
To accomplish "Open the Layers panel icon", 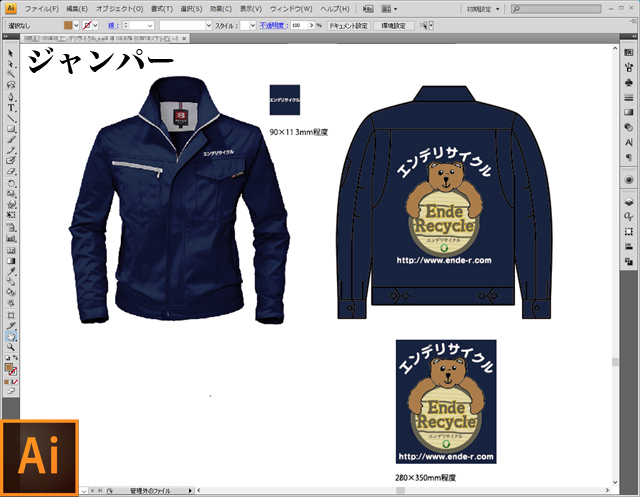I will click(629, 202).
